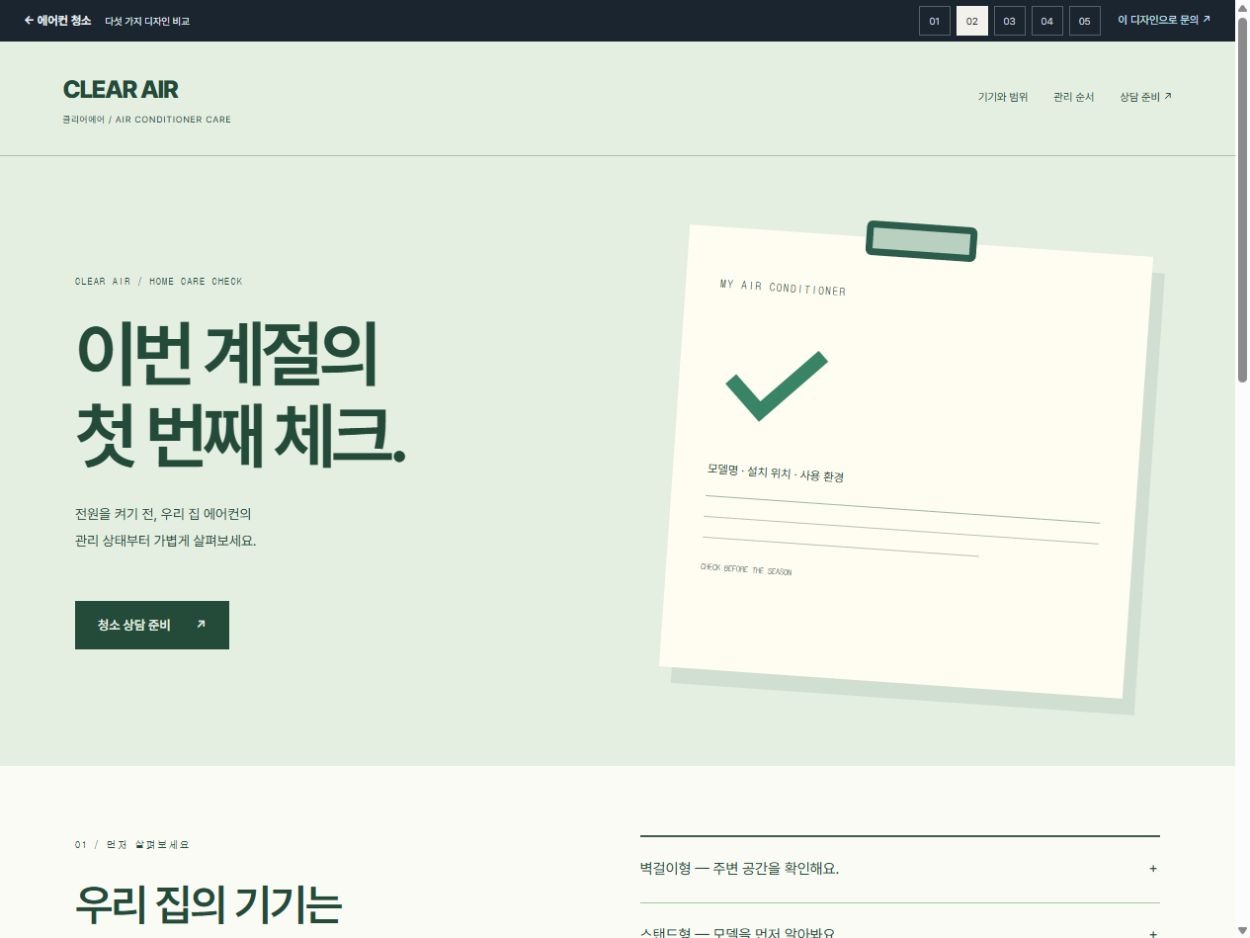Viewport: 1250px width, 938px height.
Task: Open design tab 03
Action: click(1009, 21)
